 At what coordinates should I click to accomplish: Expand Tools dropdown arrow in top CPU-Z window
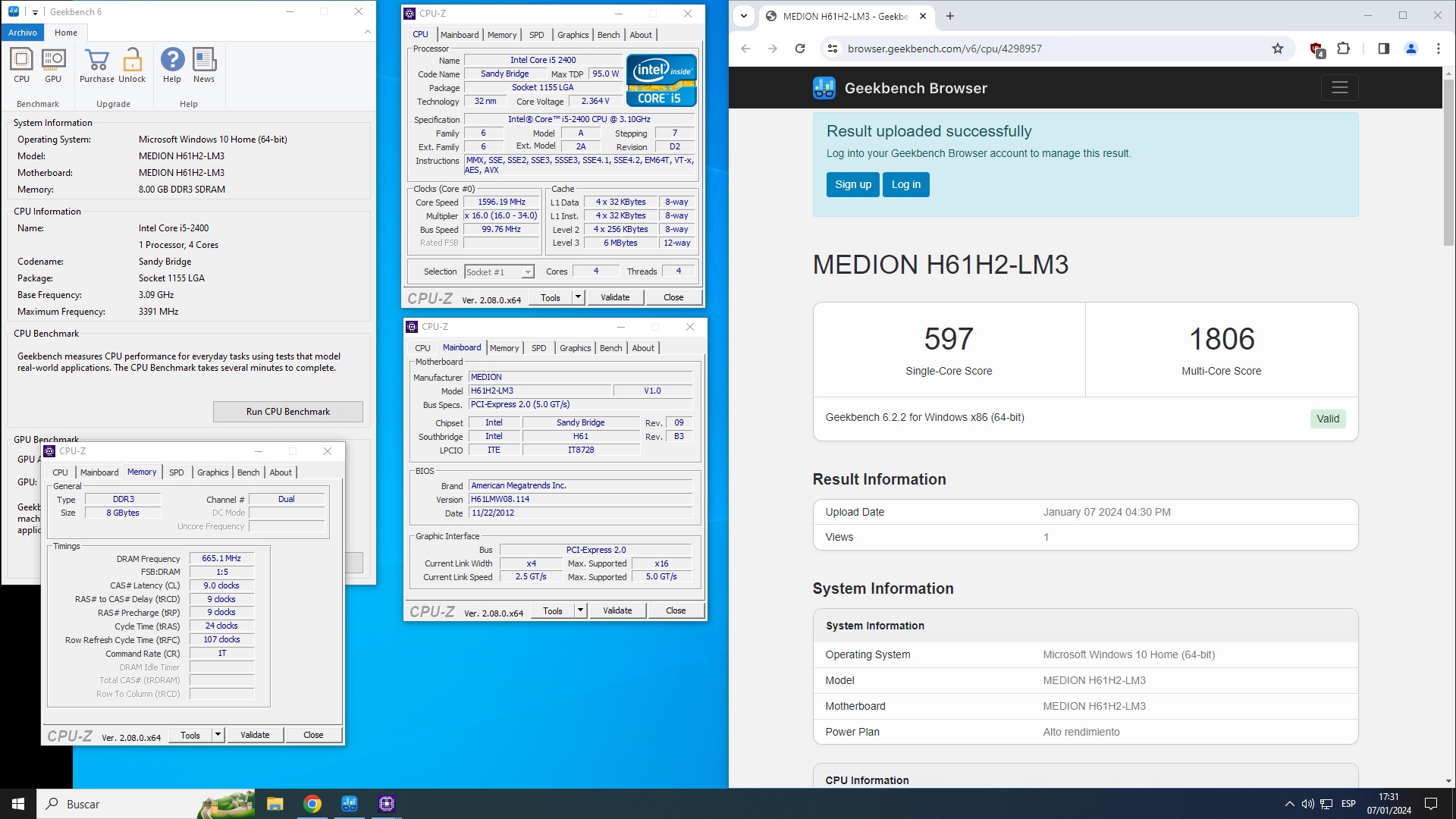click(x=578, y=298)
